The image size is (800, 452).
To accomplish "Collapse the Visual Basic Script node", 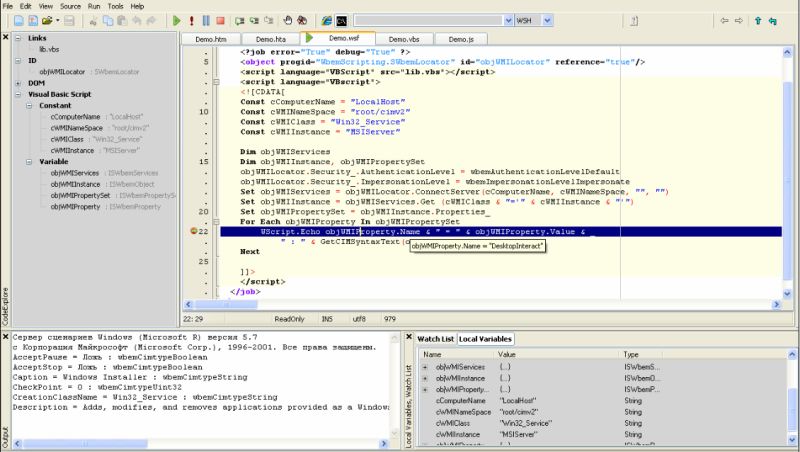I will click(x=20, y=94).
